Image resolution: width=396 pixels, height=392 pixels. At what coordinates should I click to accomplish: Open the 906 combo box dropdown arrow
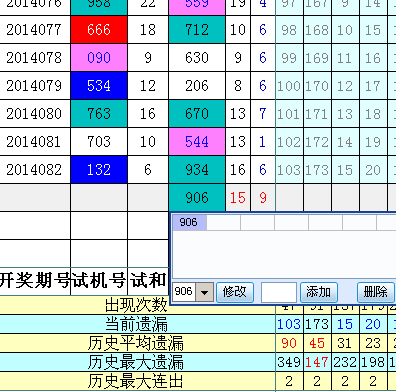click(x=204, y=292)
